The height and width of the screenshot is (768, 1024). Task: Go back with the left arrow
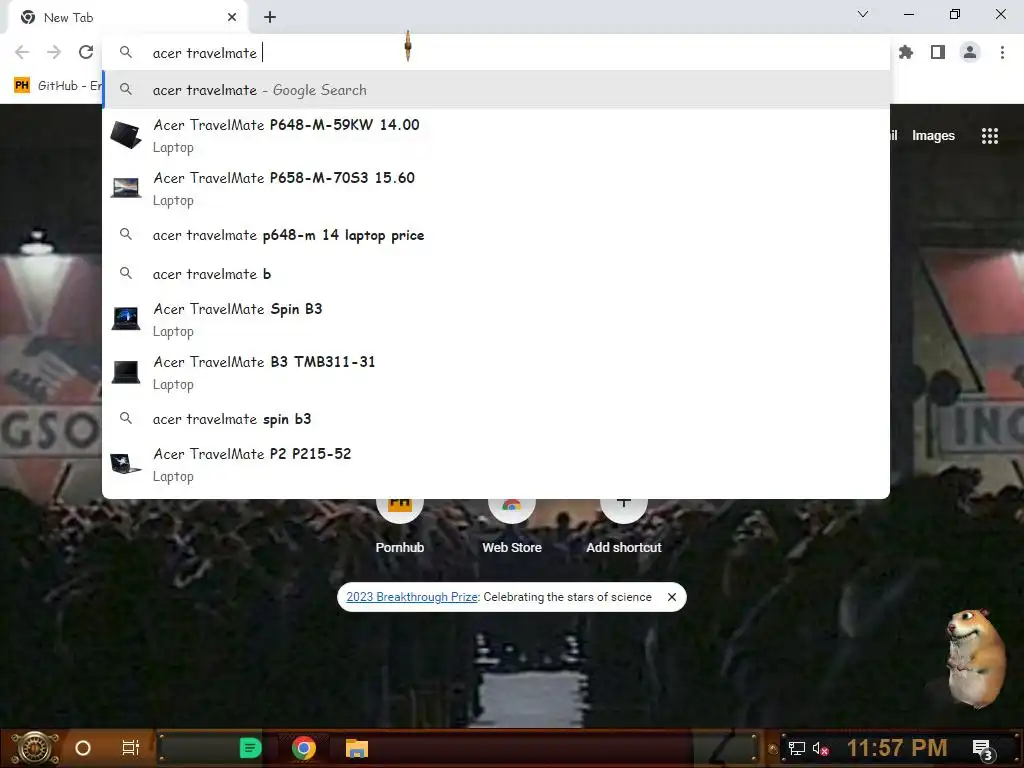(22, 52)
